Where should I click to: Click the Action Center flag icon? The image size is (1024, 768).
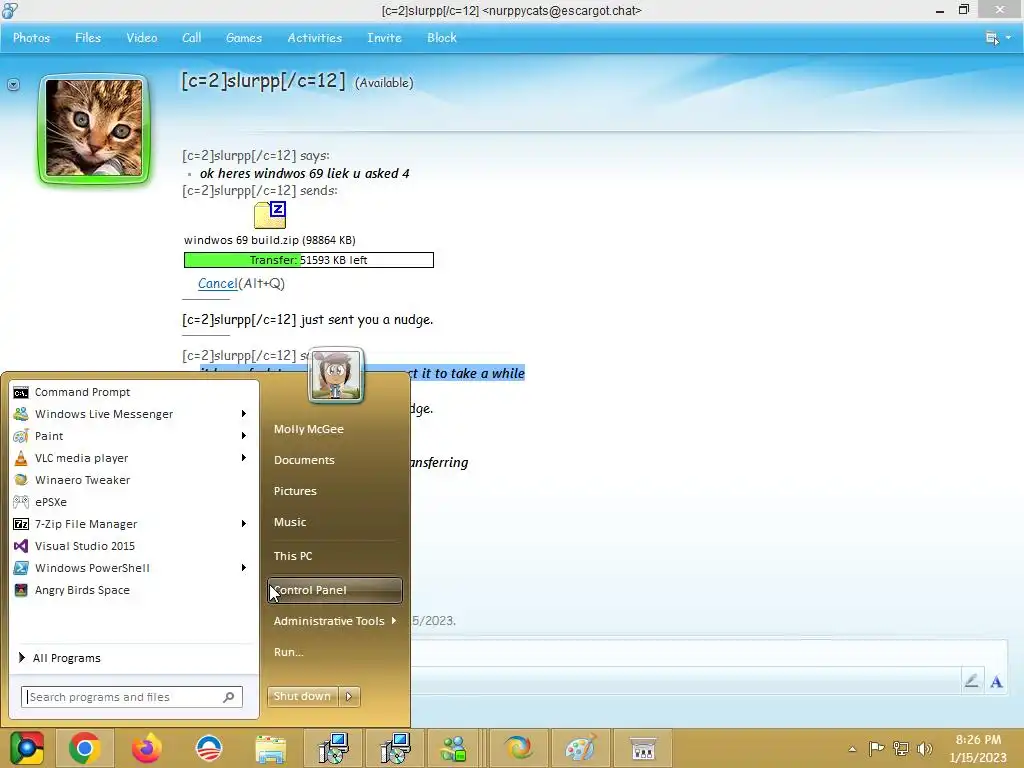click(876, 748)
